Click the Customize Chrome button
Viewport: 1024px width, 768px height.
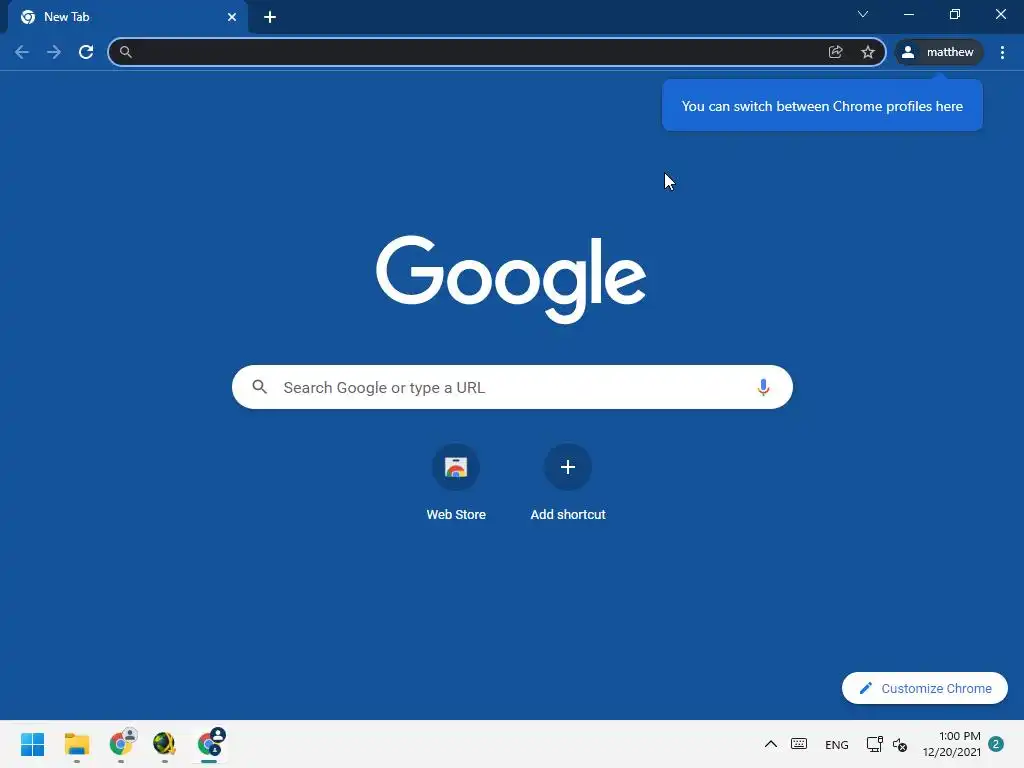925,688
